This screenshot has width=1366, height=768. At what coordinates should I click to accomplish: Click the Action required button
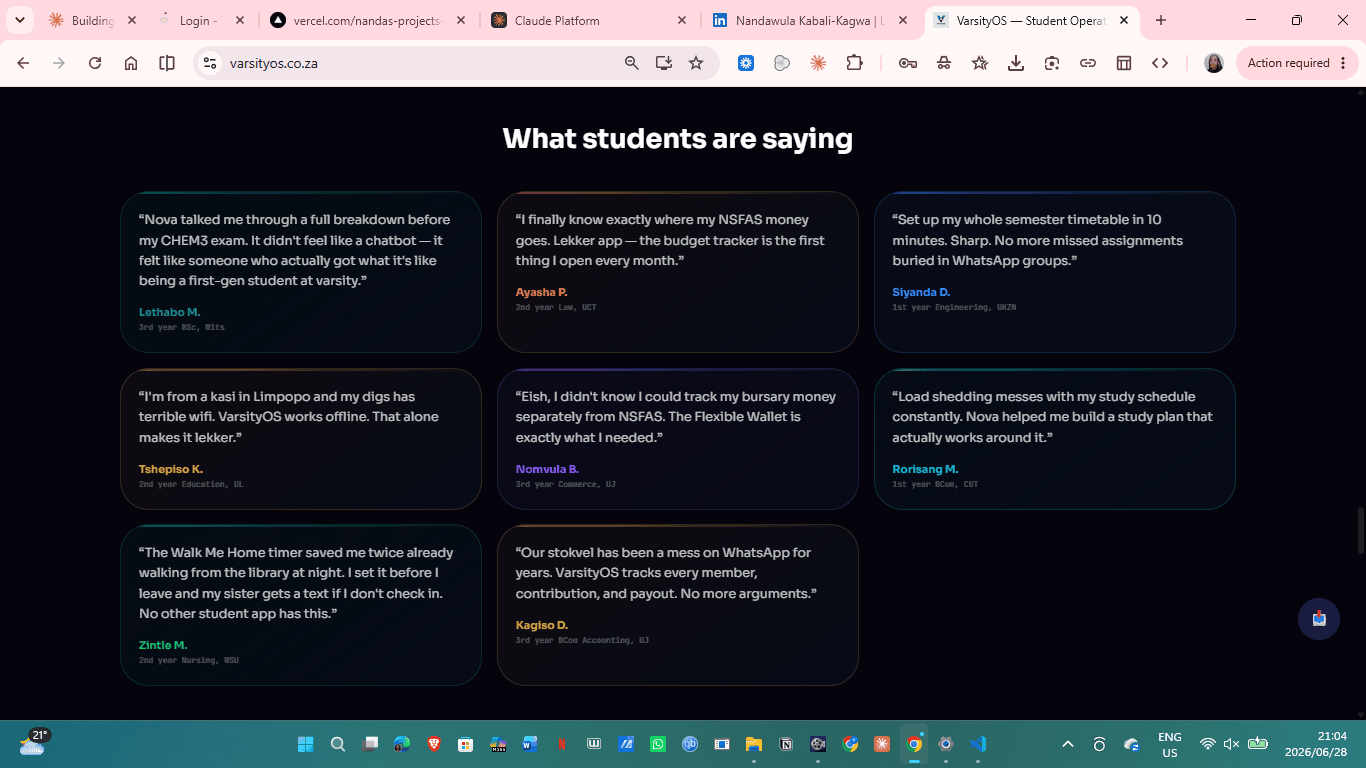click(1298, 63)
